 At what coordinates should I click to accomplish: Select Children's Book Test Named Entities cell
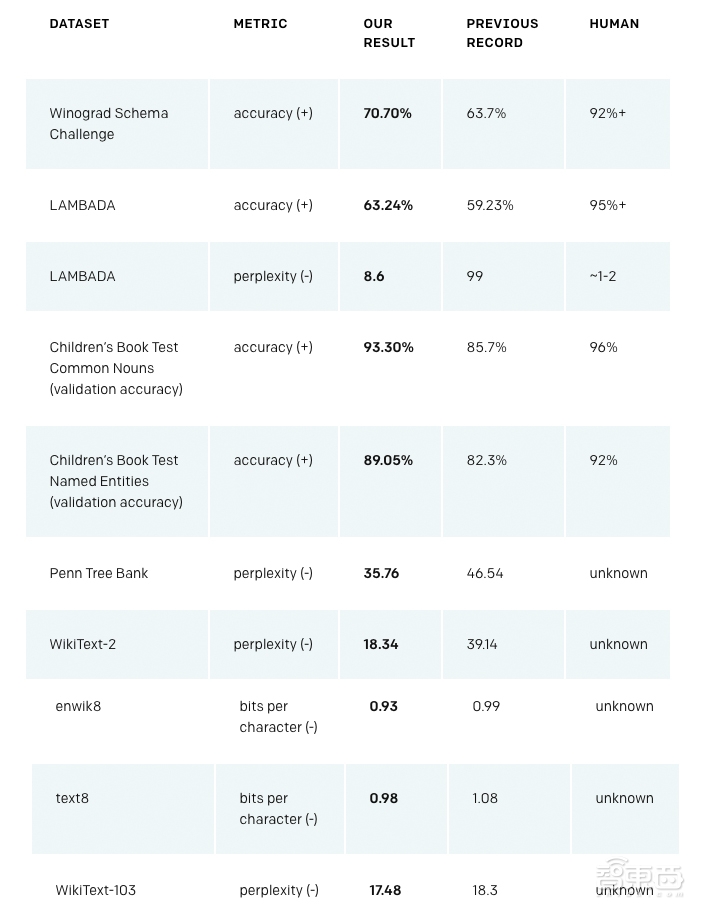click(116, 481)
